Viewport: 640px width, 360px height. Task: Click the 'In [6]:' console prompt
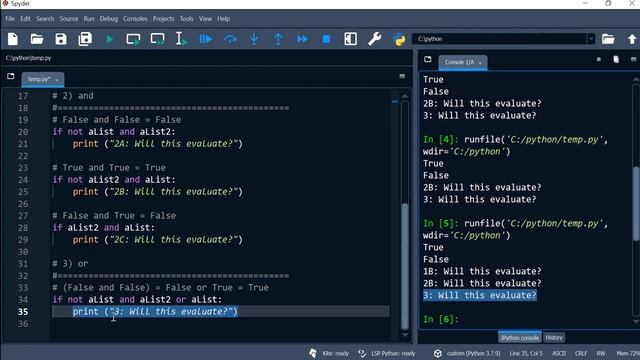441,319
